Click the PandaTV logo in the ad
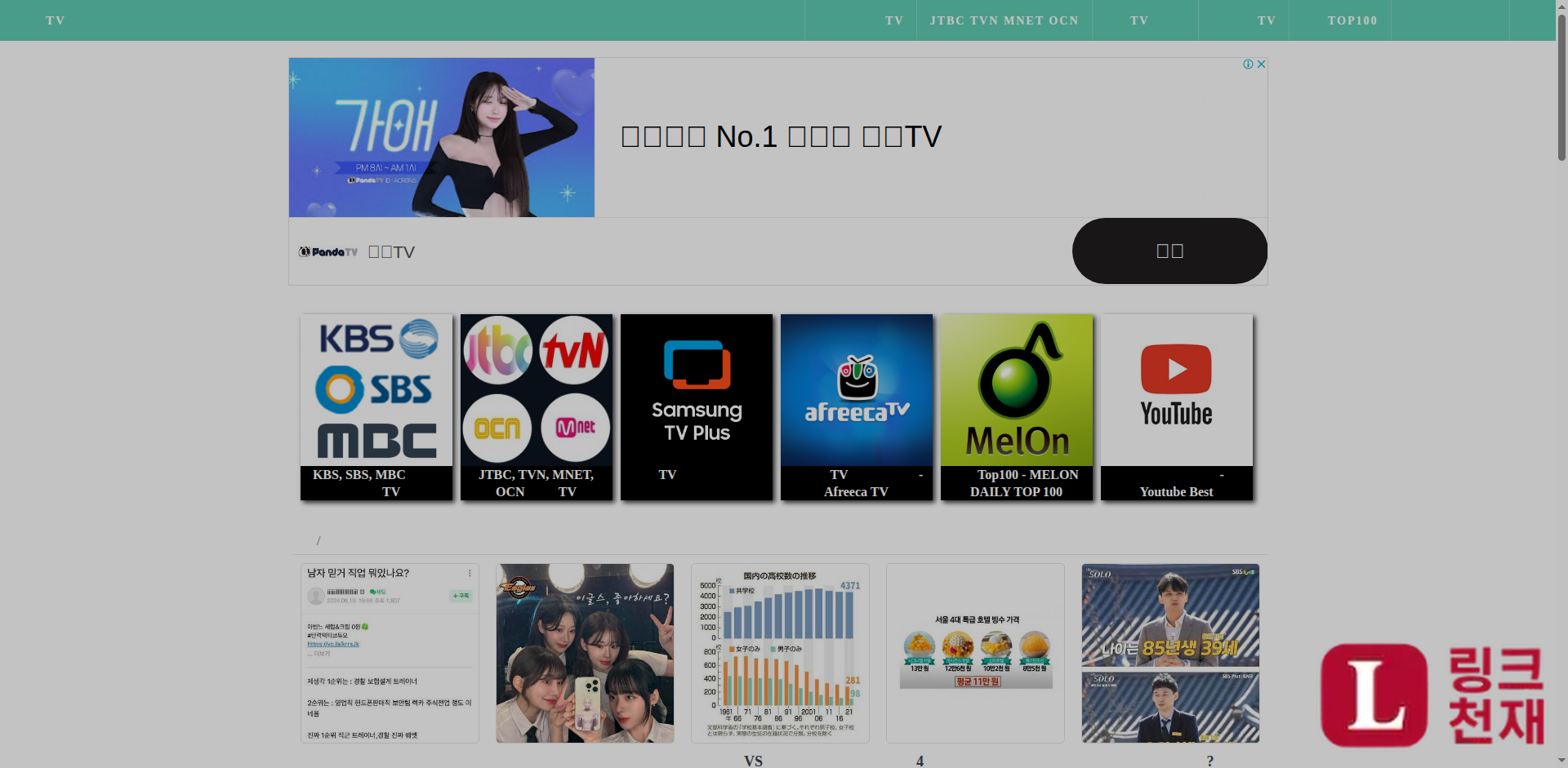Viewport: 1568px width, 768px height. coord(328,252)
